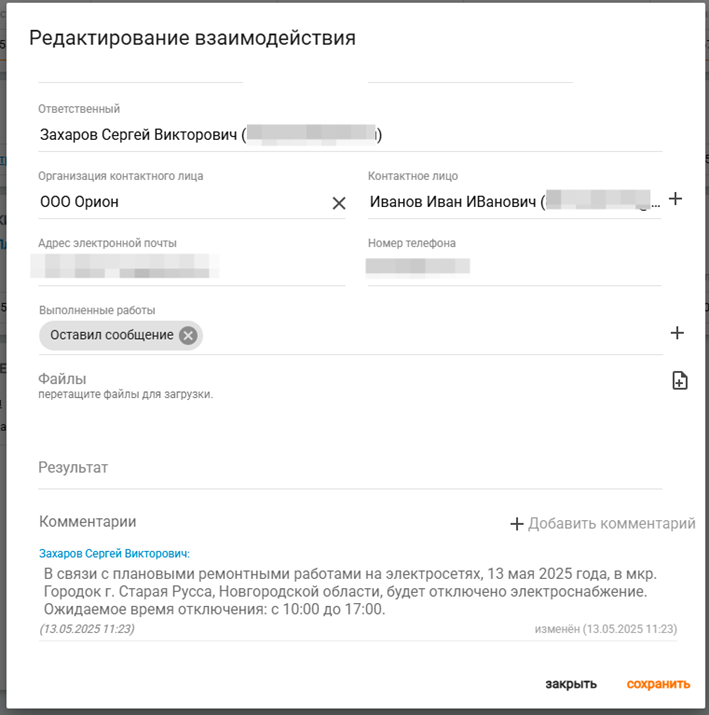
Task: Open the Ответственный field with Захаров Сергей Викторович
Action: 350,135
